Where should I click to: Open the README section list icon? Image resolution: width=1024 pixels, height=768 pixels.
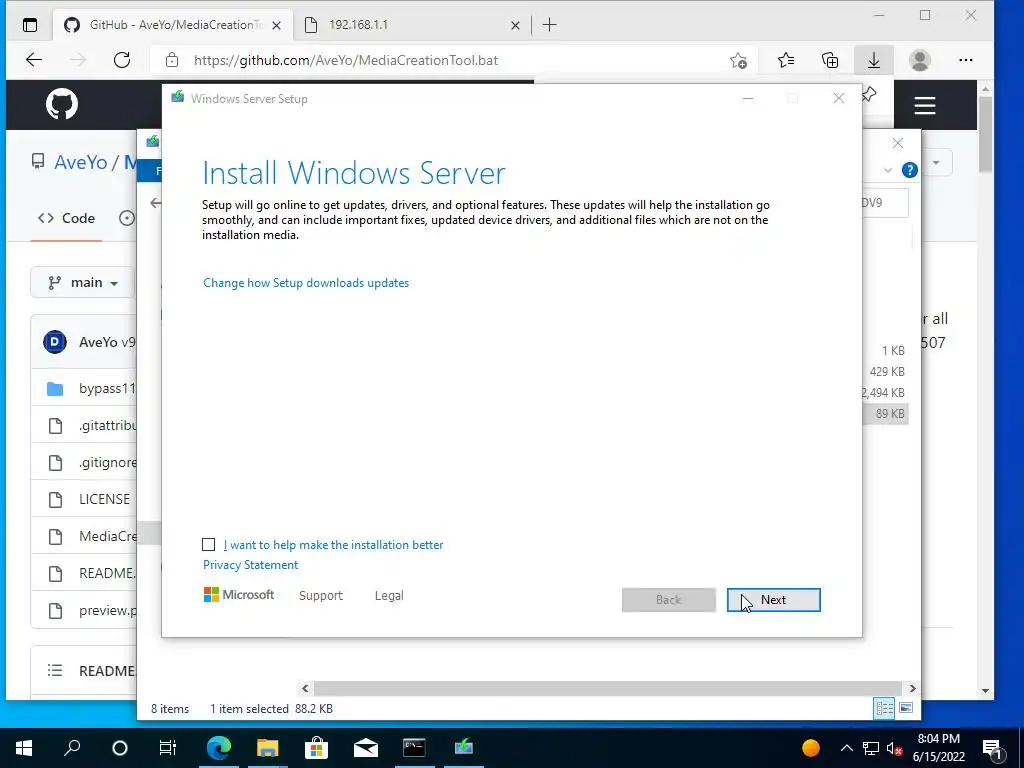click(55, 671)
